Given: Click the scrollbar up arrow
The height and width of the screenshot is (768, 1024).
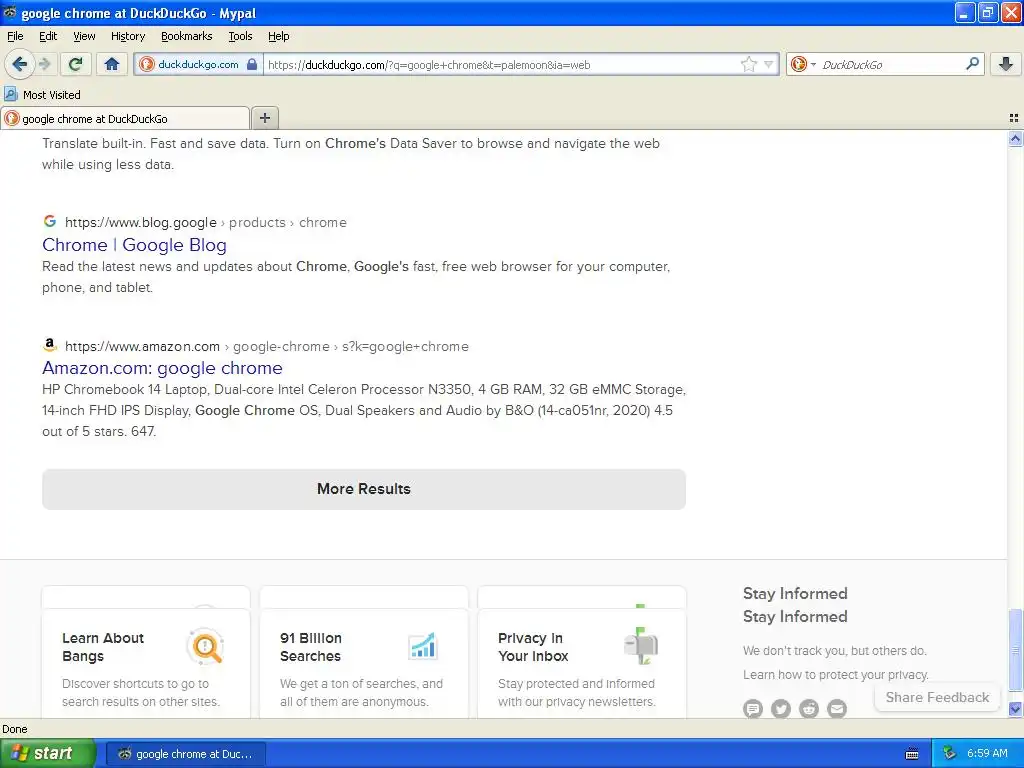Looking at the screenshot, I should pos(1015,138).
